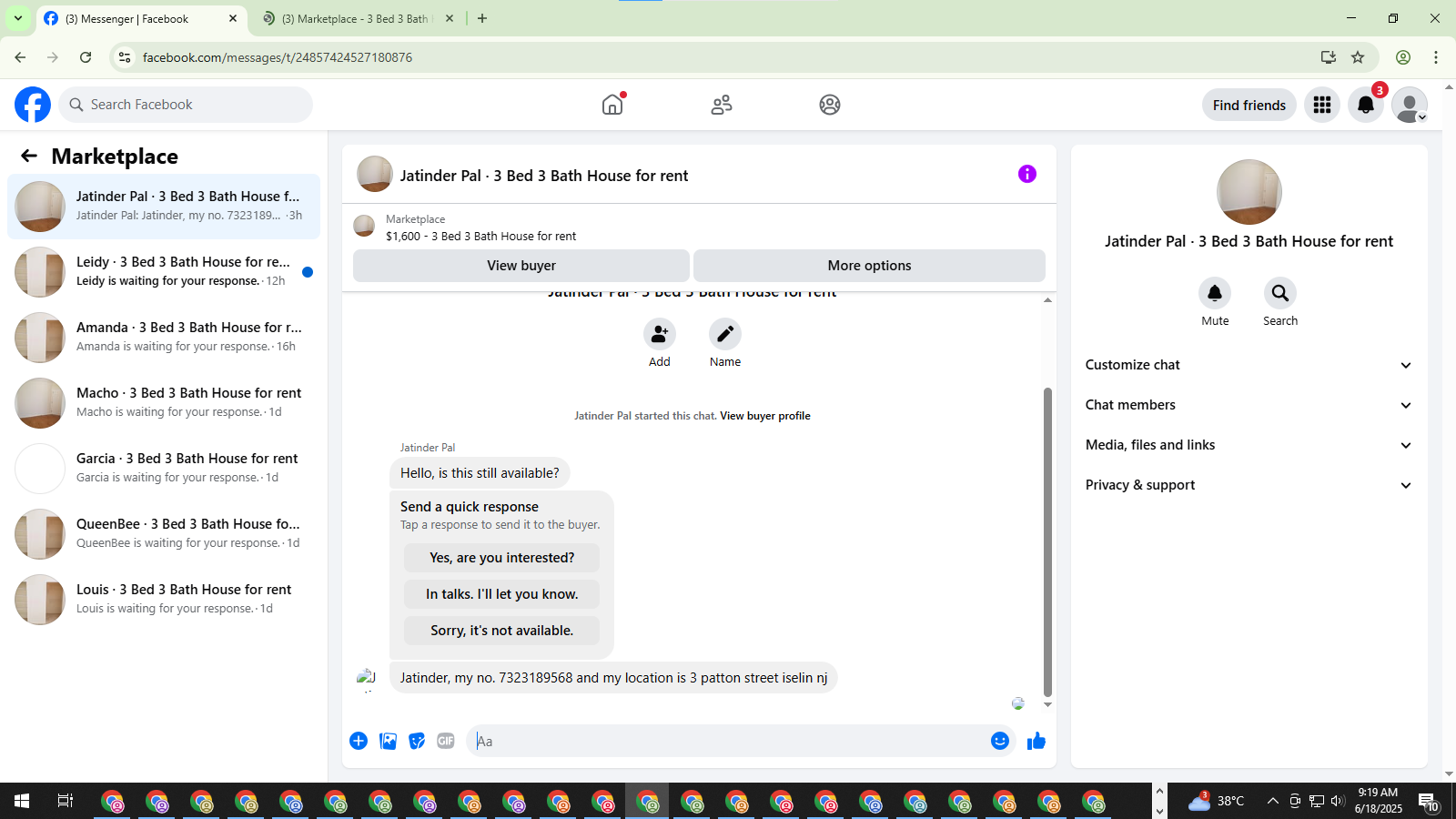
Task: Send quick reply 'Yes, are you interested?'
Action: pos(502,558)
